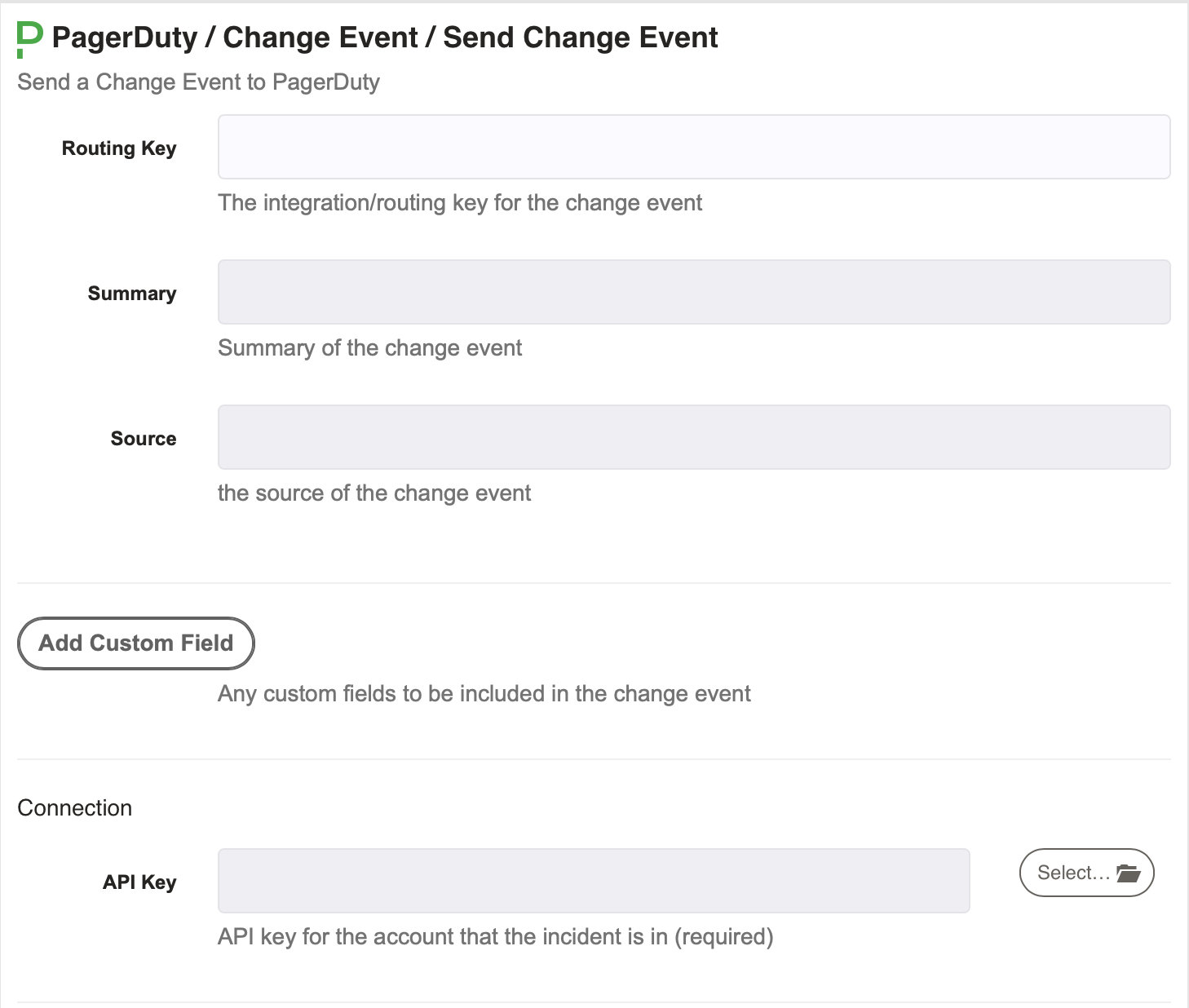Click the API key required description text

click(496, 936)
